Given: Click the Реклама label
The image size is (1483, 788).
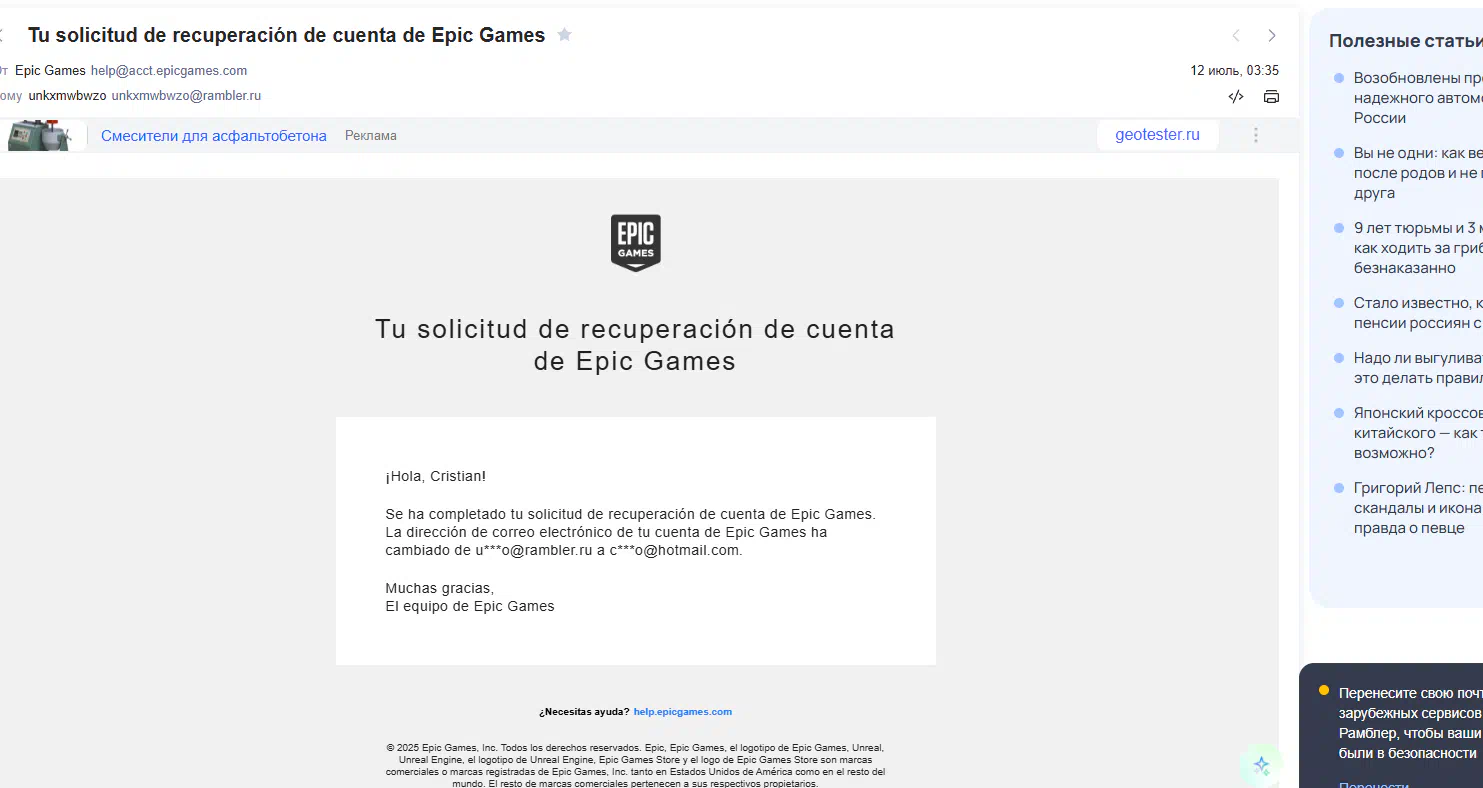Looking at the screenshot, I should coord(371,136).
